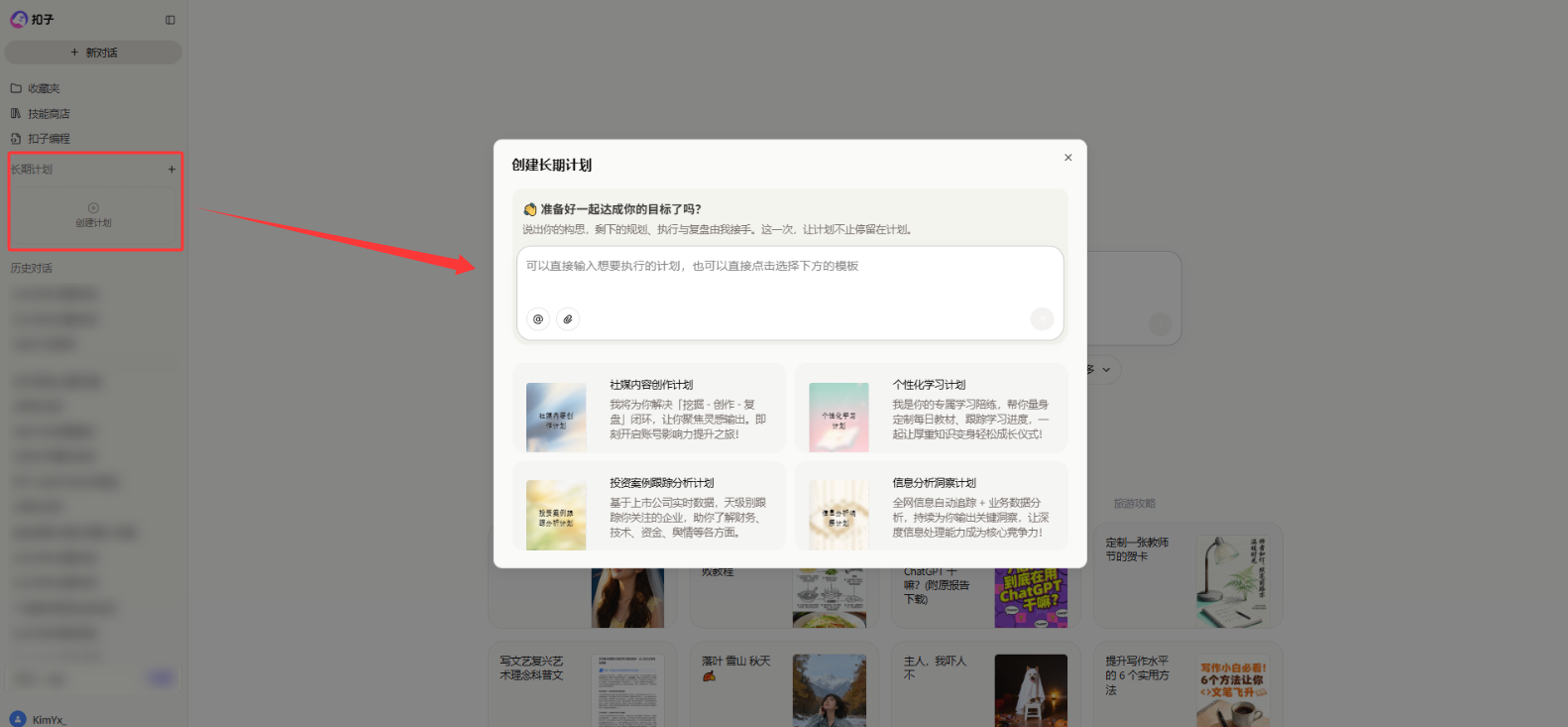The height and width of the screenshot is (727, 1568).
Task: Click the paperclip attachment icon
Action: tap(568, 319)
